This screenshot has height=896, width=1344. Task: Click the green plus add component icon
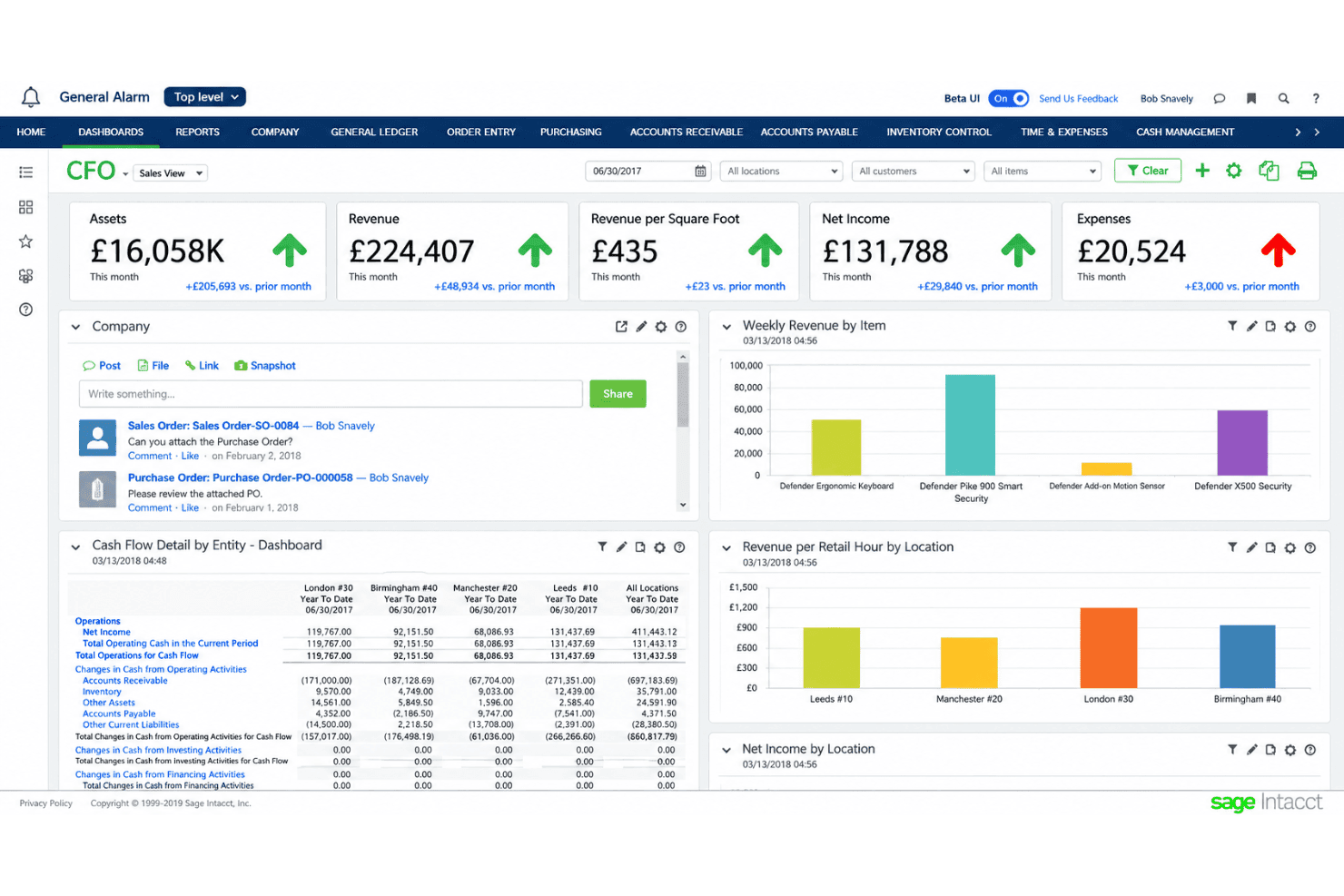[x=1202, y=171]
